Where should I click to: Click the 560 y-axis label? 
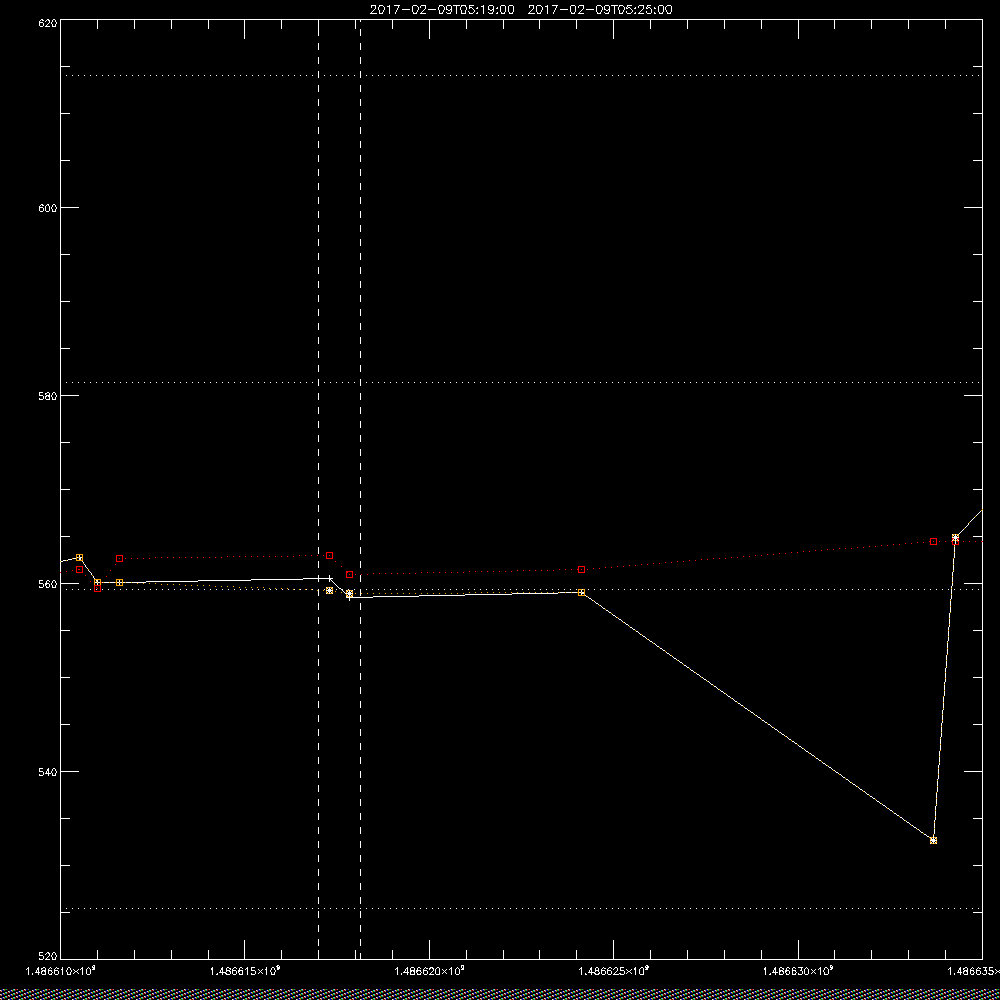(x=48, y=584)
